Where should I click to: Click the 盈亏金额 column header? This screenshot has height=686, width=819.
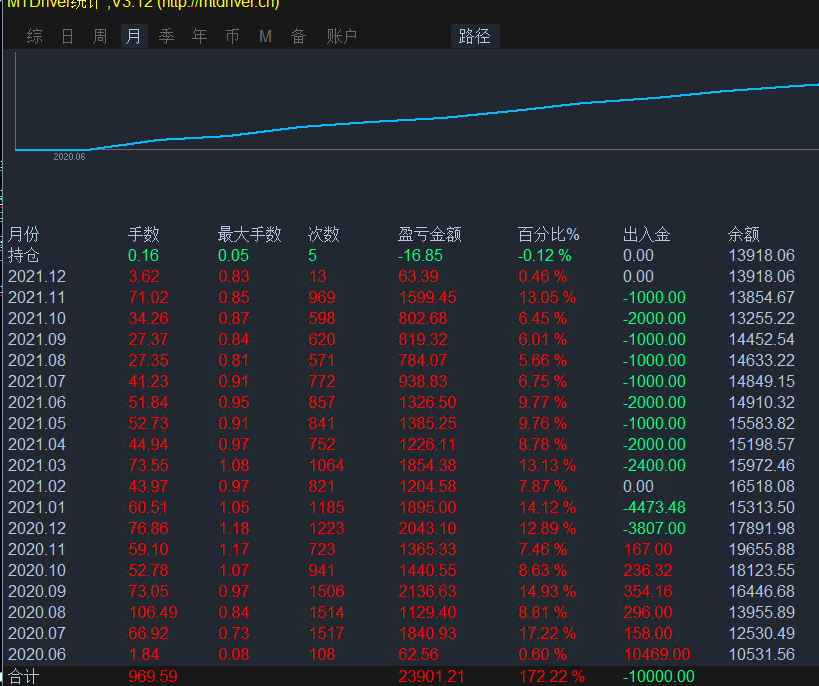pyautogui.click(x=429, y=234)
